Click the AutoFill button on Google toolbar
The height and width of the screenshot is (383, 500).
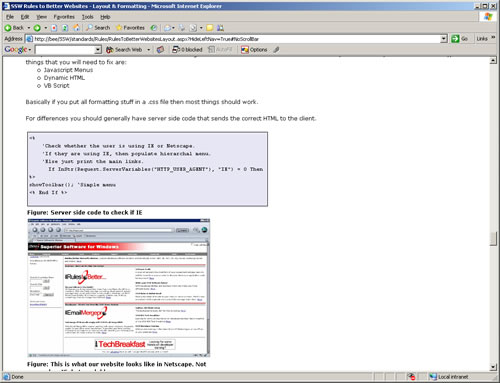coord(220,50)
